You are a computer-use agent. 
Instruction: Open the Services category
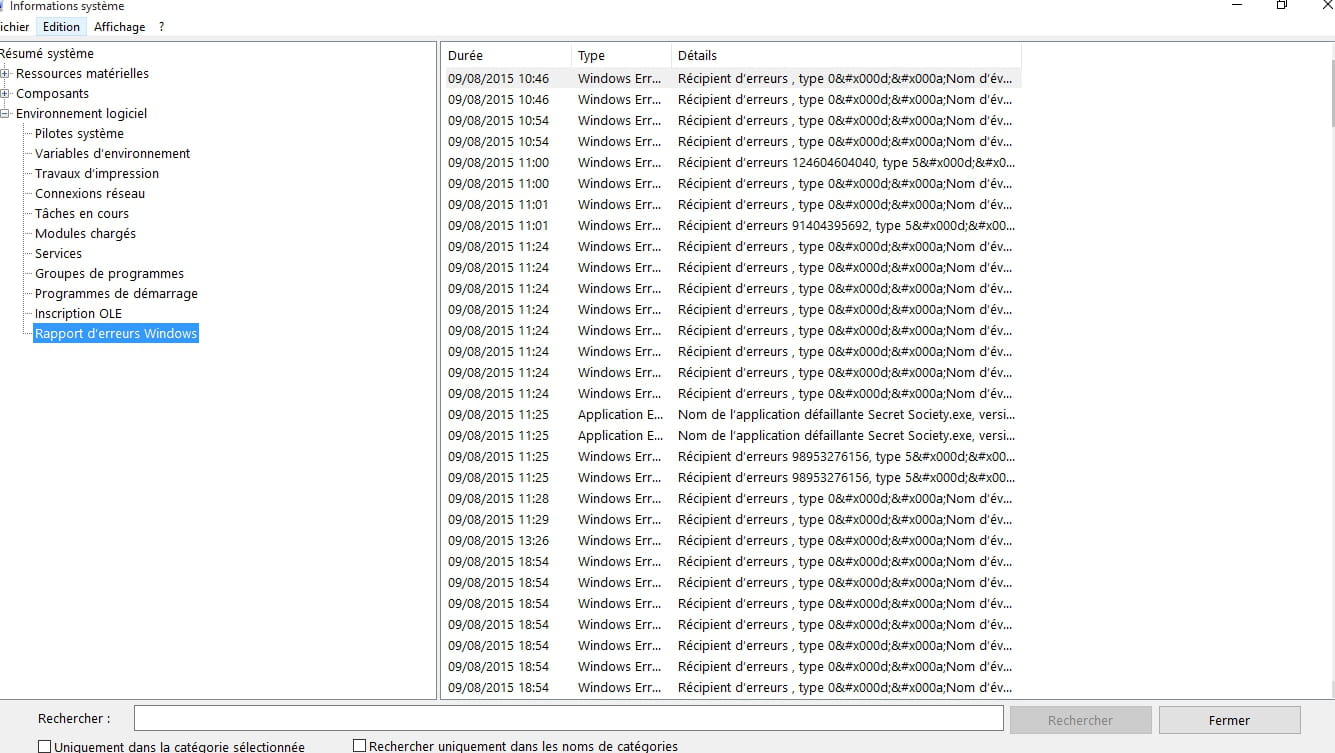[58, 254]
